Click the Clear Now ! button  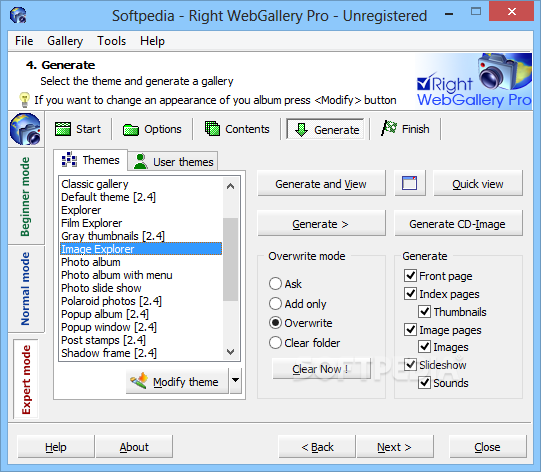click(321, 369)
